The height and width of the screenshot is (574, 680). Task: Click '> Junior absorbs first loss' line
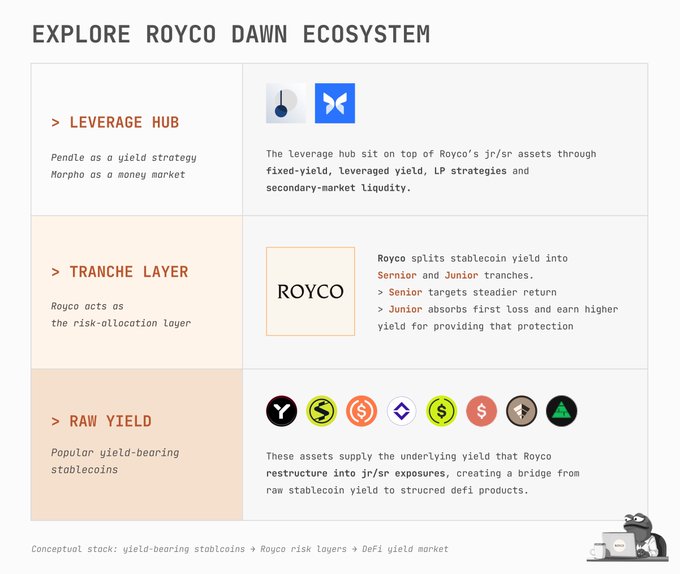coord(498,309)
